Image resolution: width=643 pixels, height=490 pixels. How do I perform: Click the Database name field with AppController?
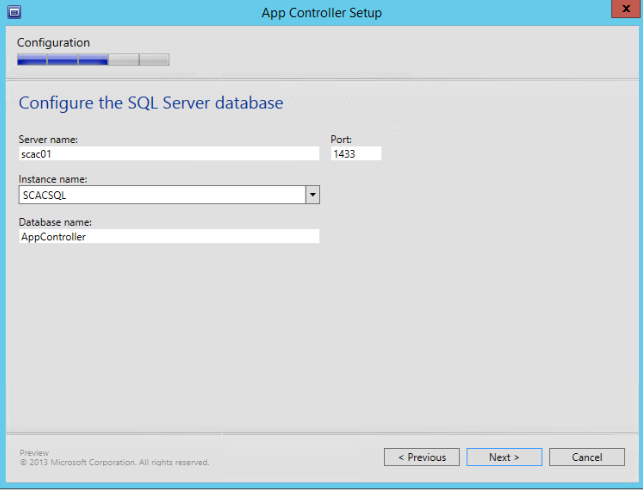[x=168, y=237]
